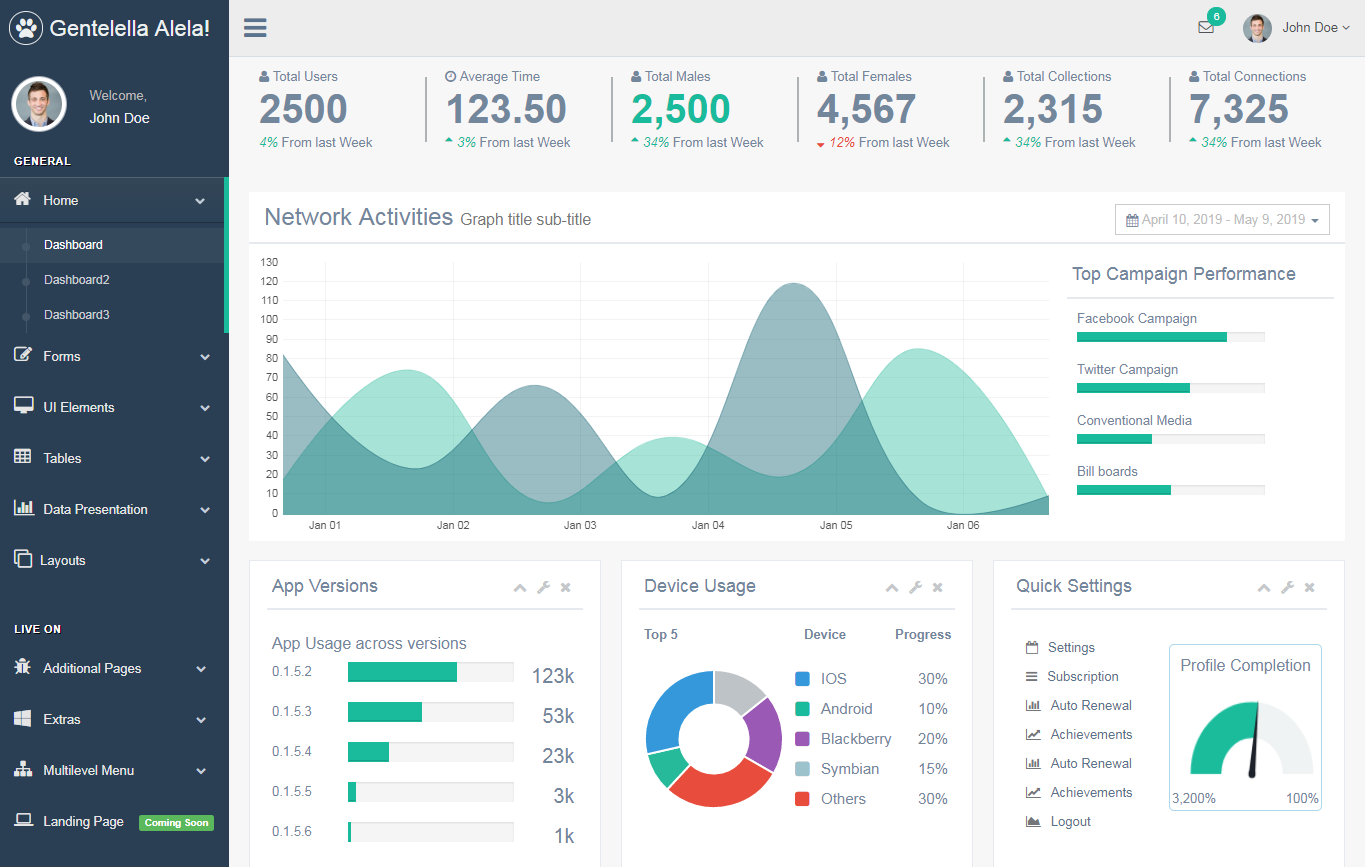Image resolution: width=1365 pixels, height=867 pixels.
Task: Click the Facebook Campaign progress bar
Action: point(1170,337)
